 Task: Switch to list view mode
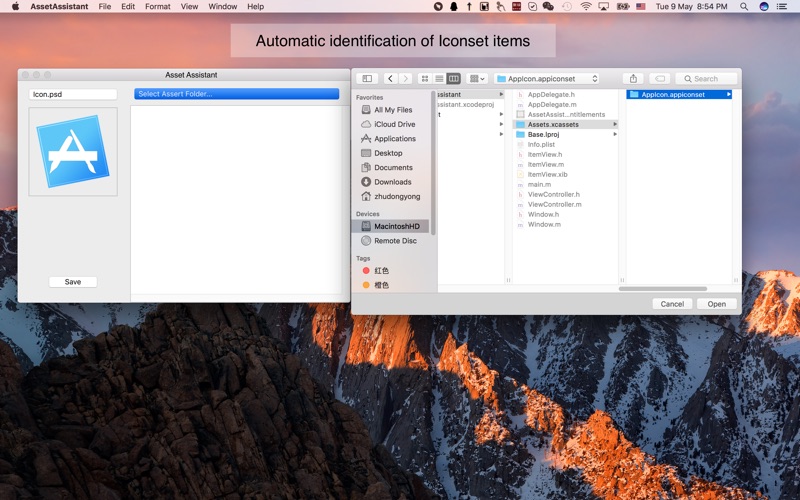point(439,78)
